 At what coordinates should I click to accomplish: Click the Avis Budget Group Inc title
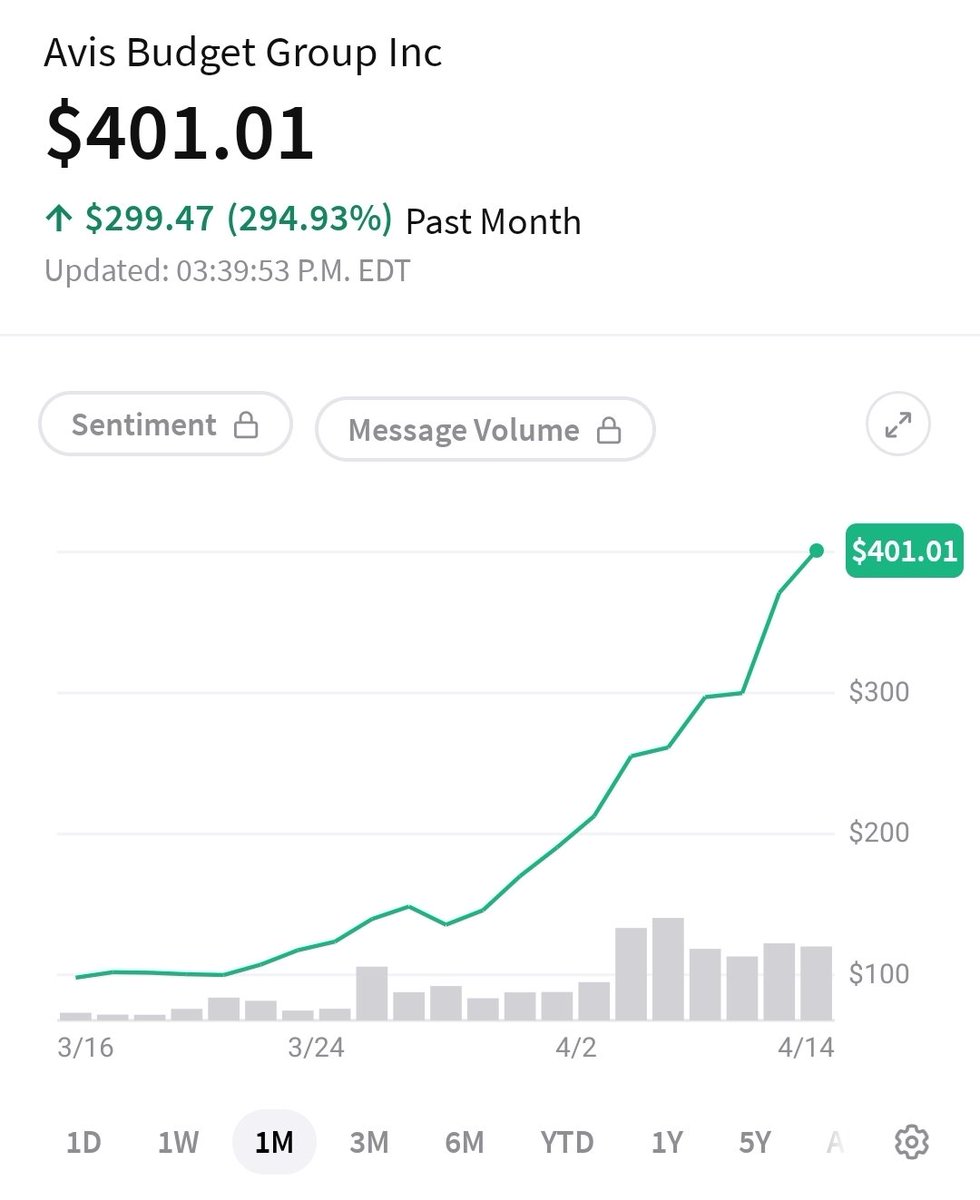[x=243, y=54]
